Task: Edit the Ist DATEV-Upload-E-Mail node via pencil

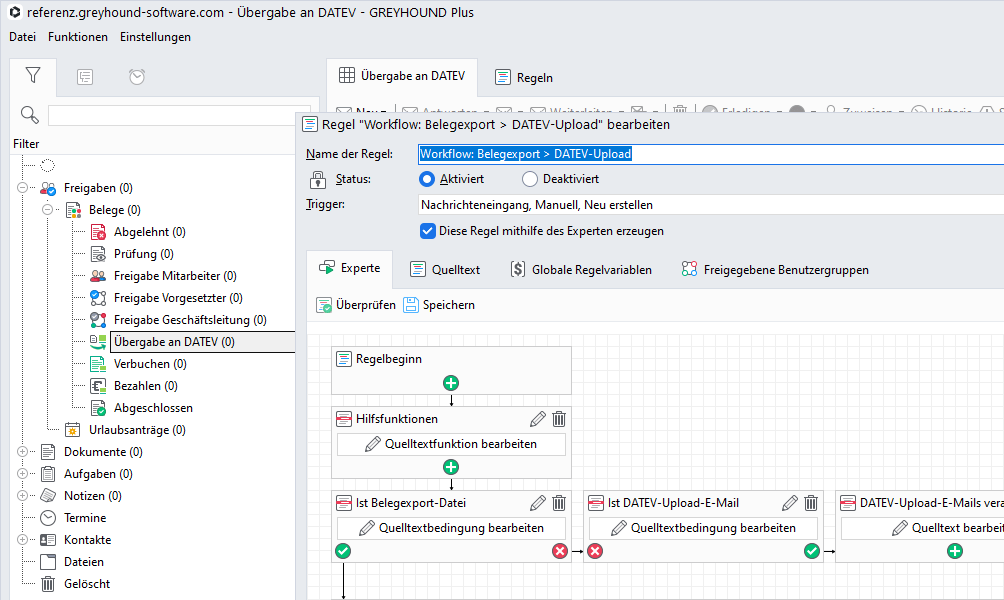Action: point(790,503)
